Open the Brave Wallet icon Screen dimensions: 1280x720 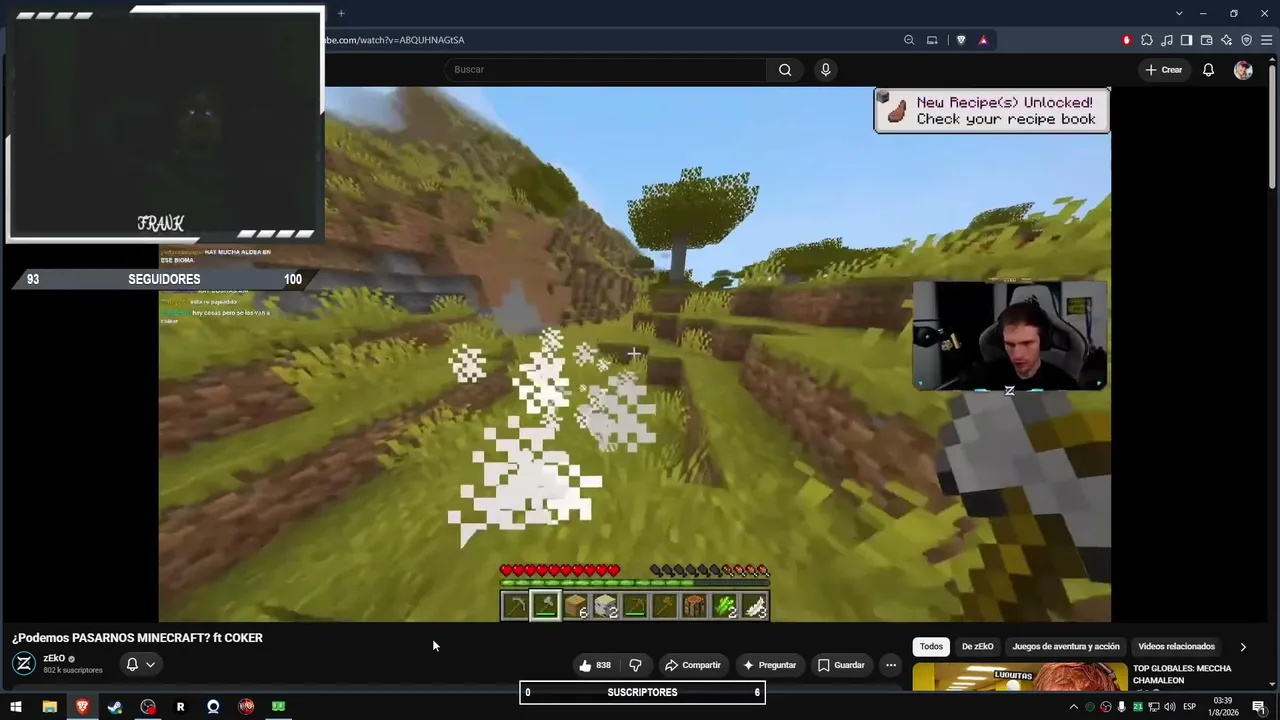point(1206,40)
